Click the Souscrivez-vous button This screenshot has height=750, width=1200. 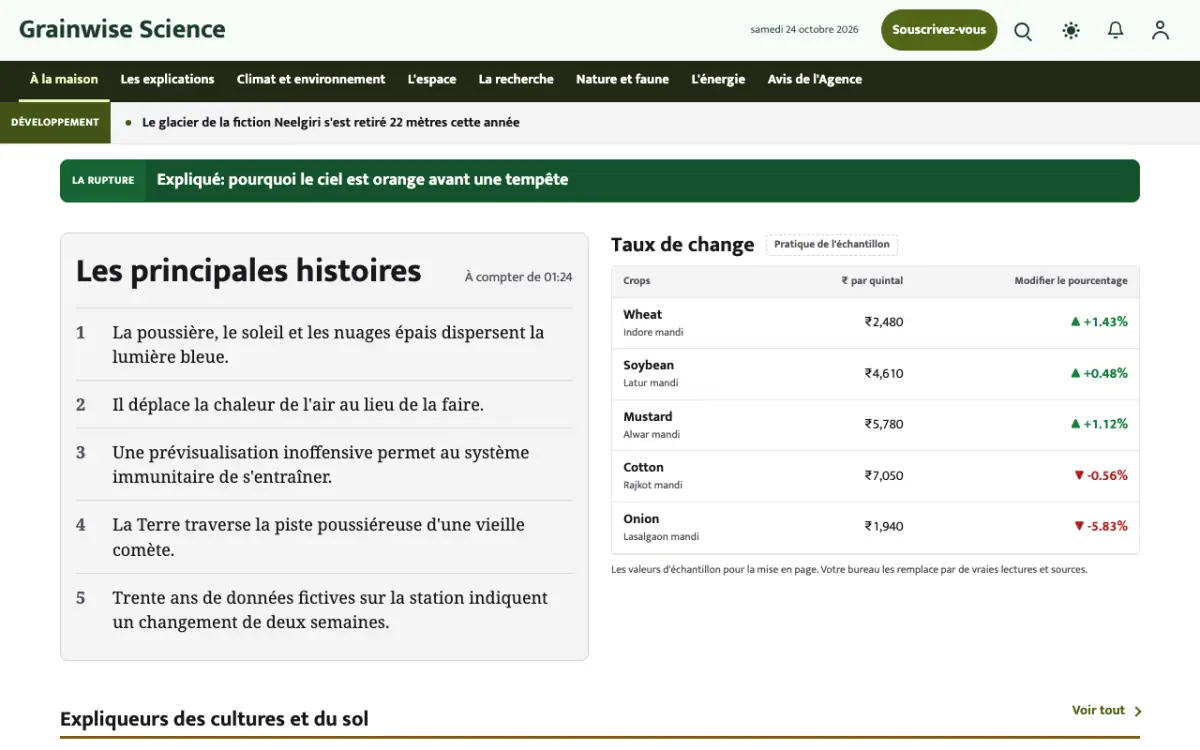[939, 30]
